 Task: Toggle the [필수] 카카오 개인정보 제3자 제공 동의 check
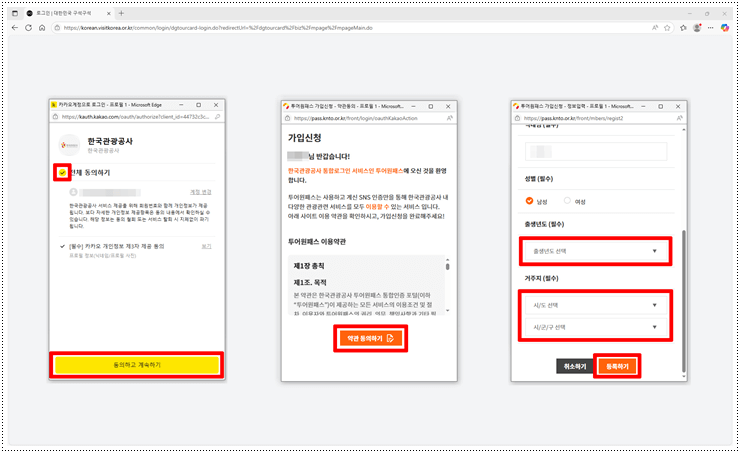pyautogui.click(x=62, y=246)
